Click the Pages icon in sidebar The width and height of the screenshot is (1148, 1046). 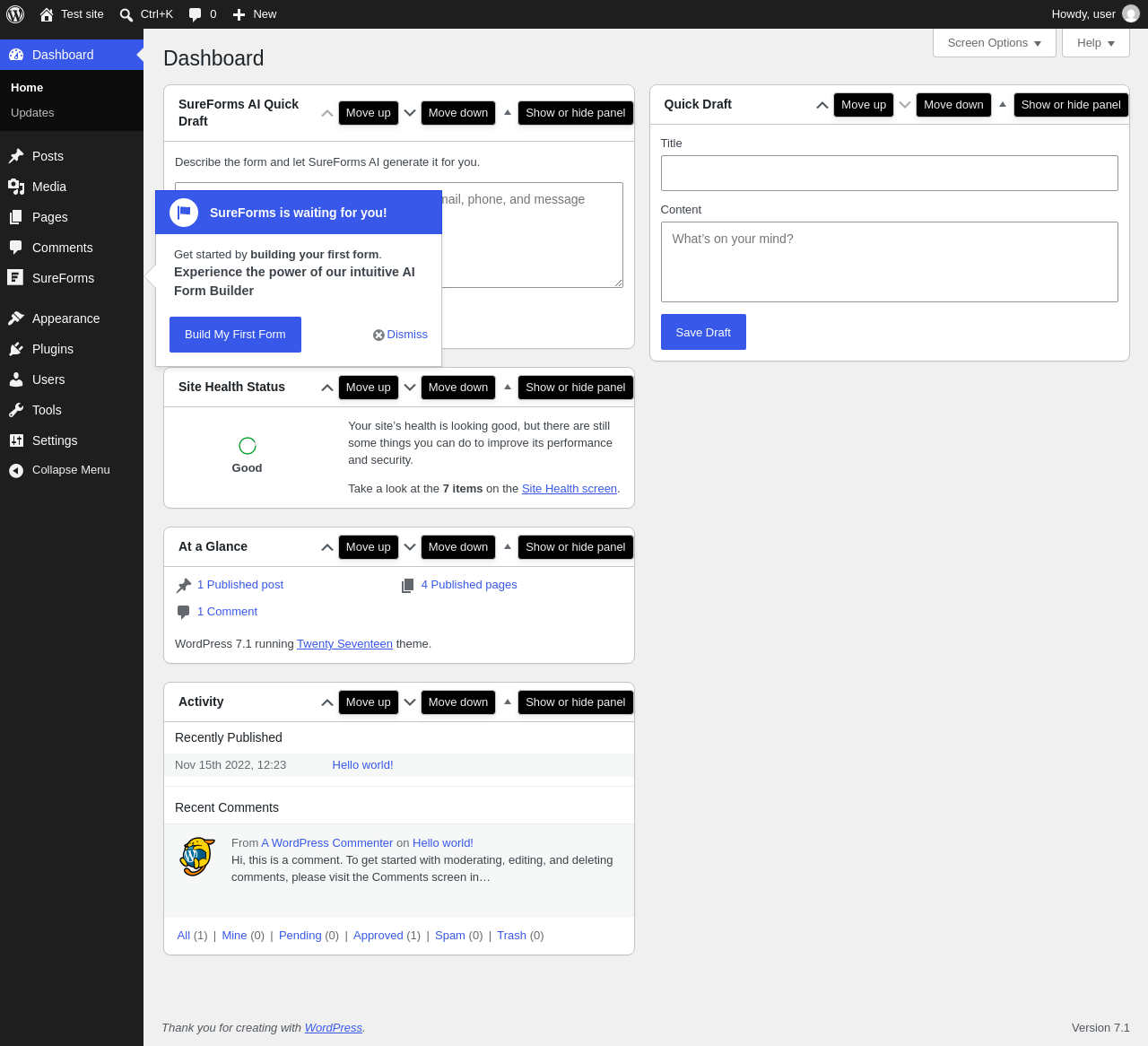coord(16,217)
